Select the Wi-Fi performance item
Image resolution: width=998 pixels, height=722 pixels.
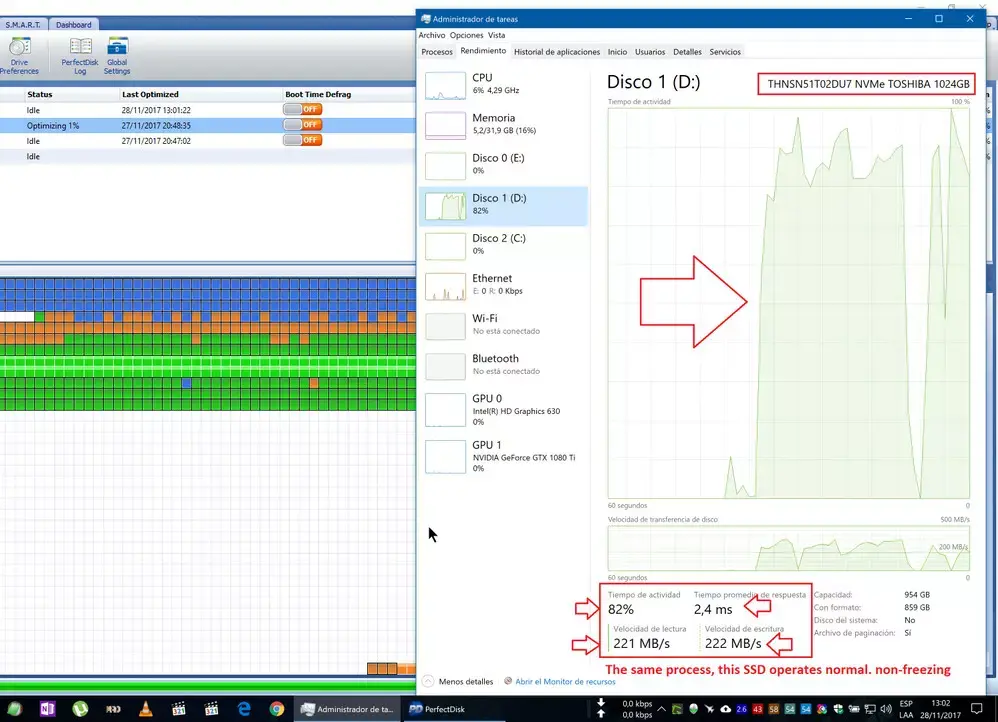click(x=503, y=325)
